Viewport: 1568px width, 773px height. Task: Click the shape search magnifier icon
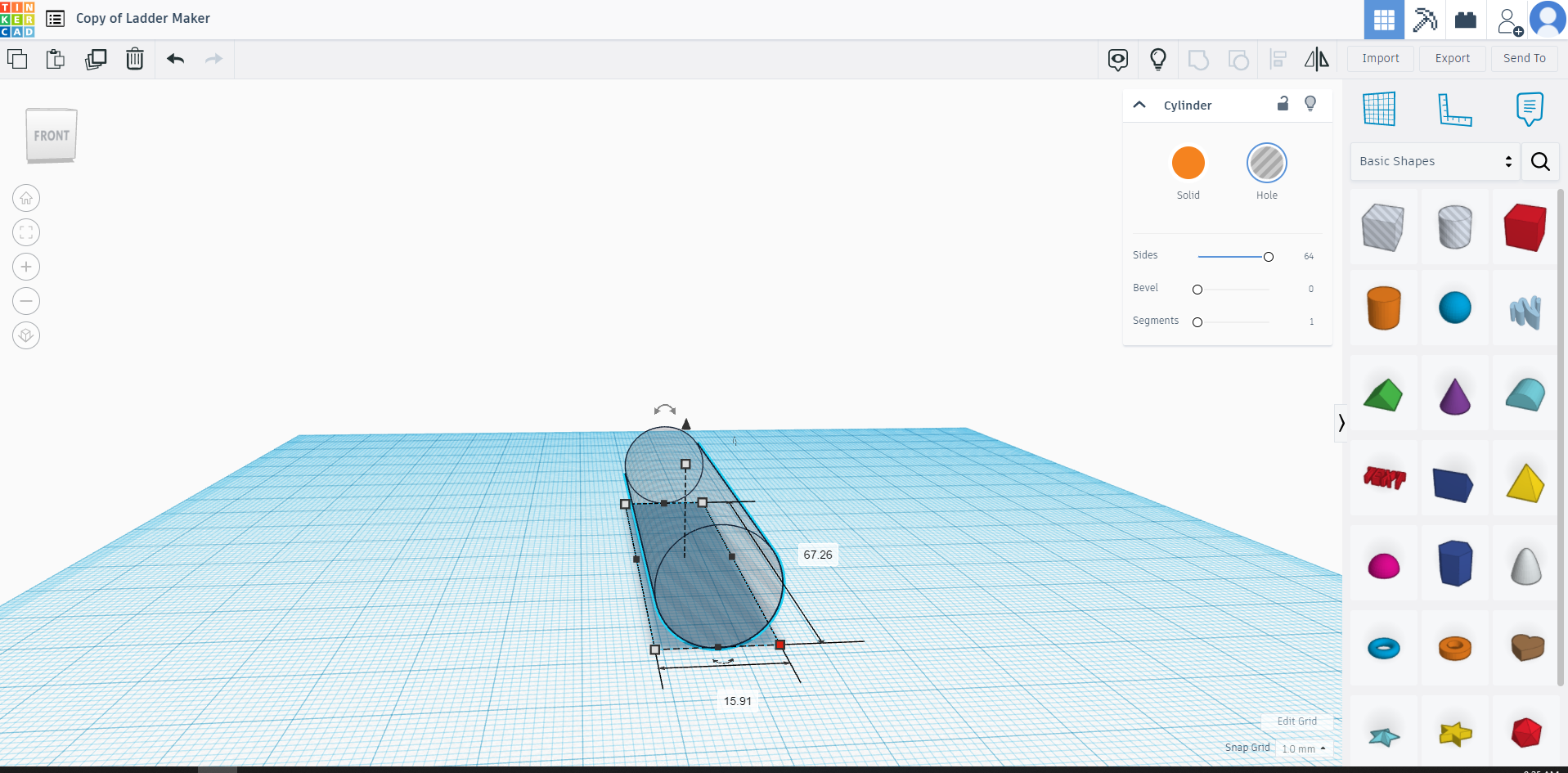pos(1540,162)
